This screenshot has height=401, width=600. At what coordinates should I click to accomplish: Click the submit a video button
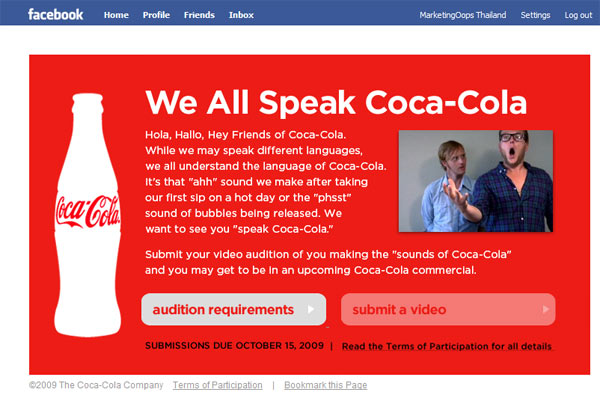point(448,309)
